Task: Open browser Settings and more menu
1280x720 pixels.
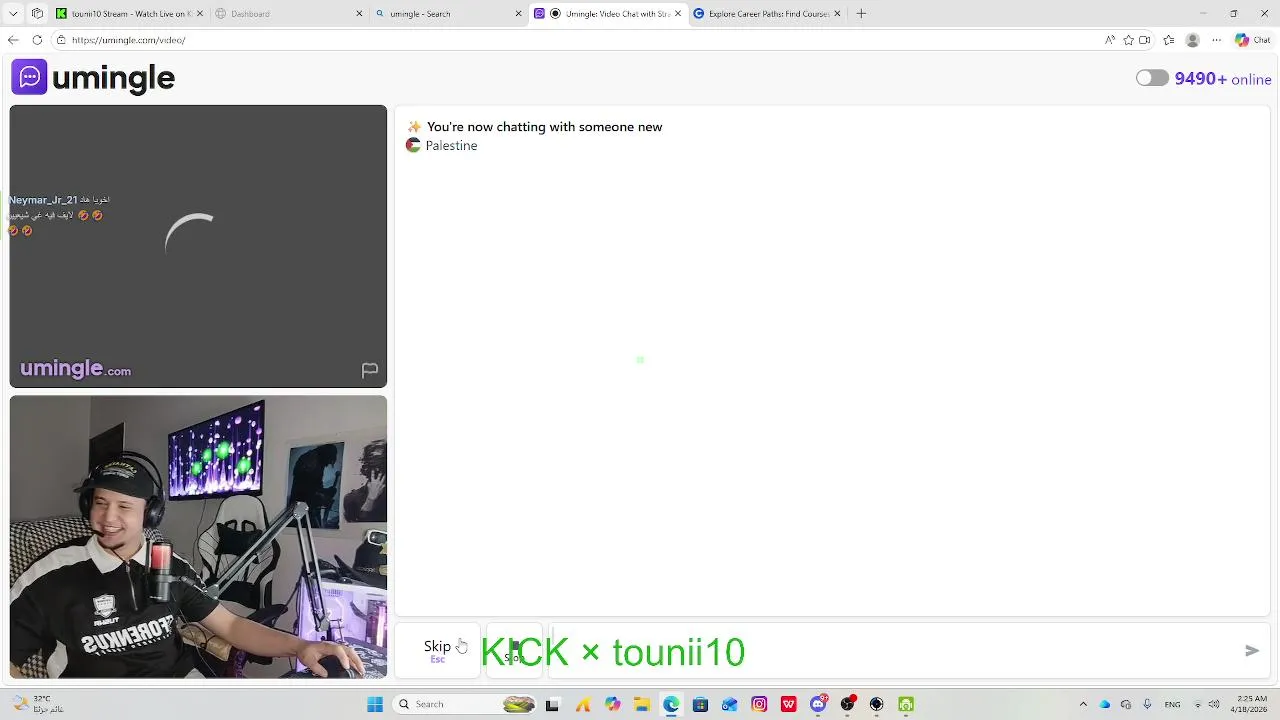Action: [1216, 40]
